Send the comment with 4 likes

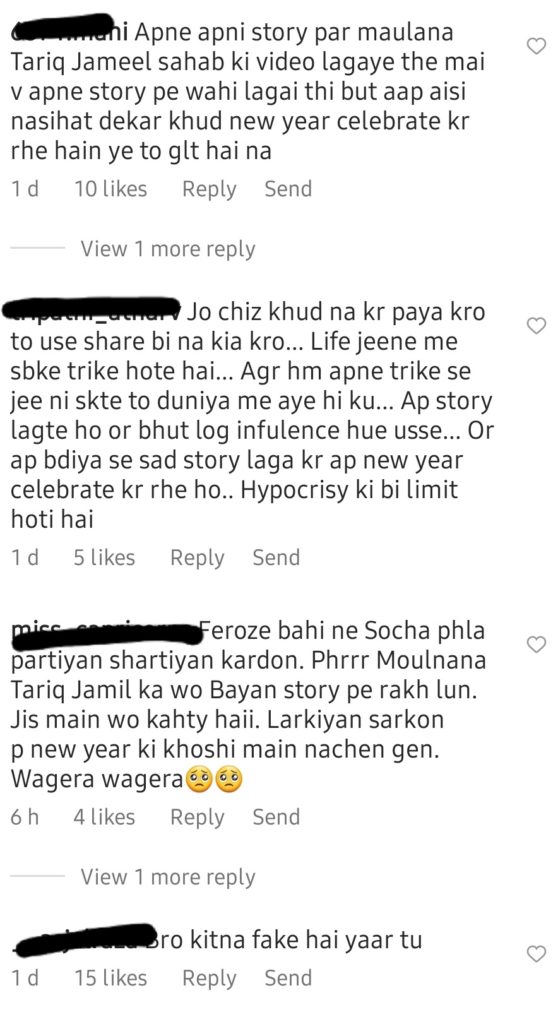pos(276,817)
